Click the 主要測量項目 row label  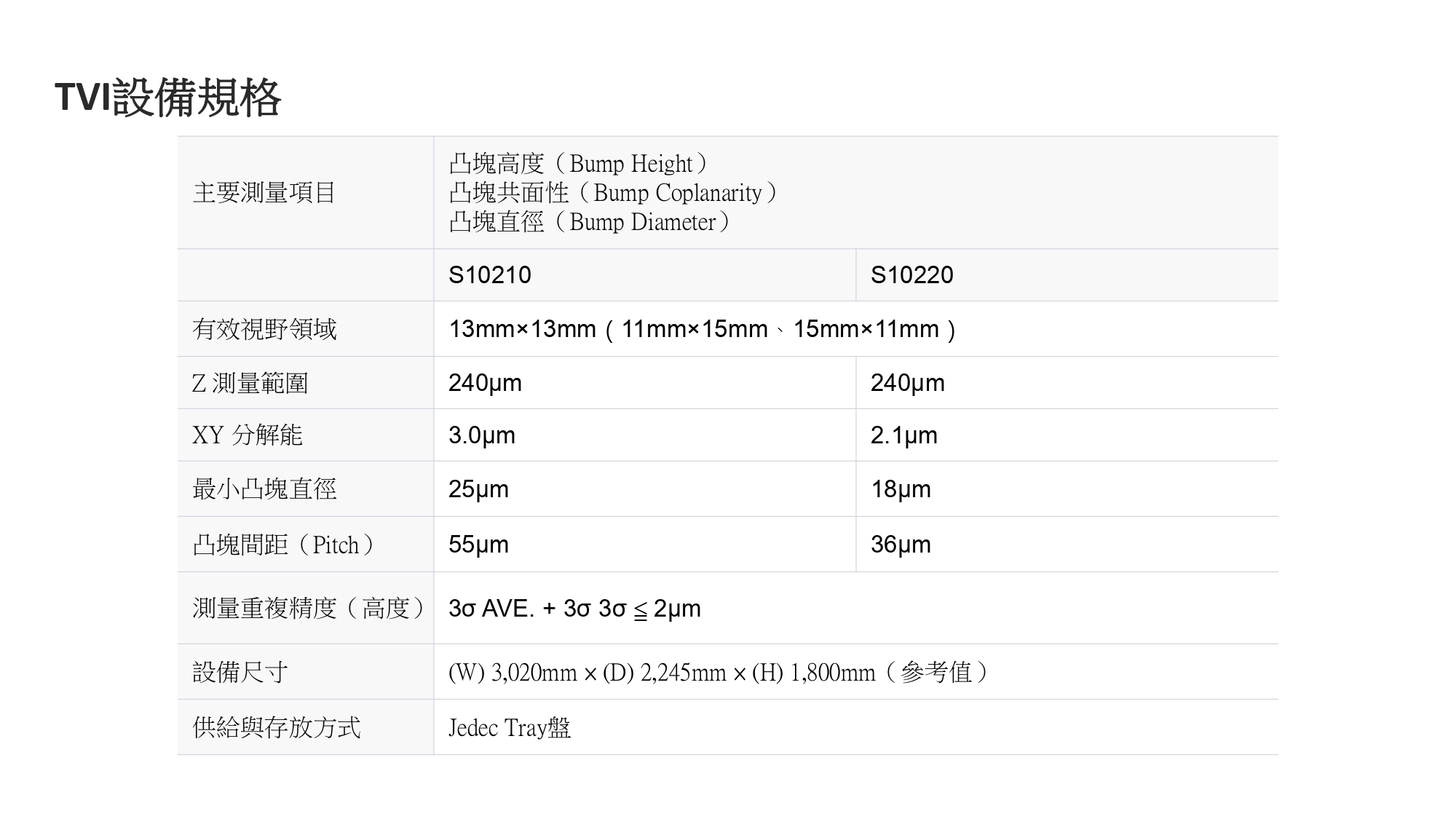coord(264,193)
